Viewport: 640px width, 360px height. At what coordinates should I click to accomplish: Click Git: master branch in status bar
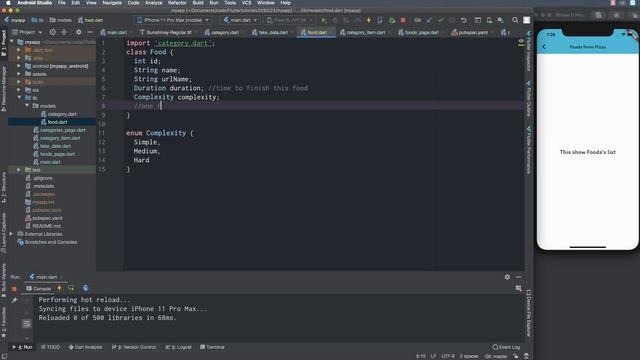coord(496,356)
